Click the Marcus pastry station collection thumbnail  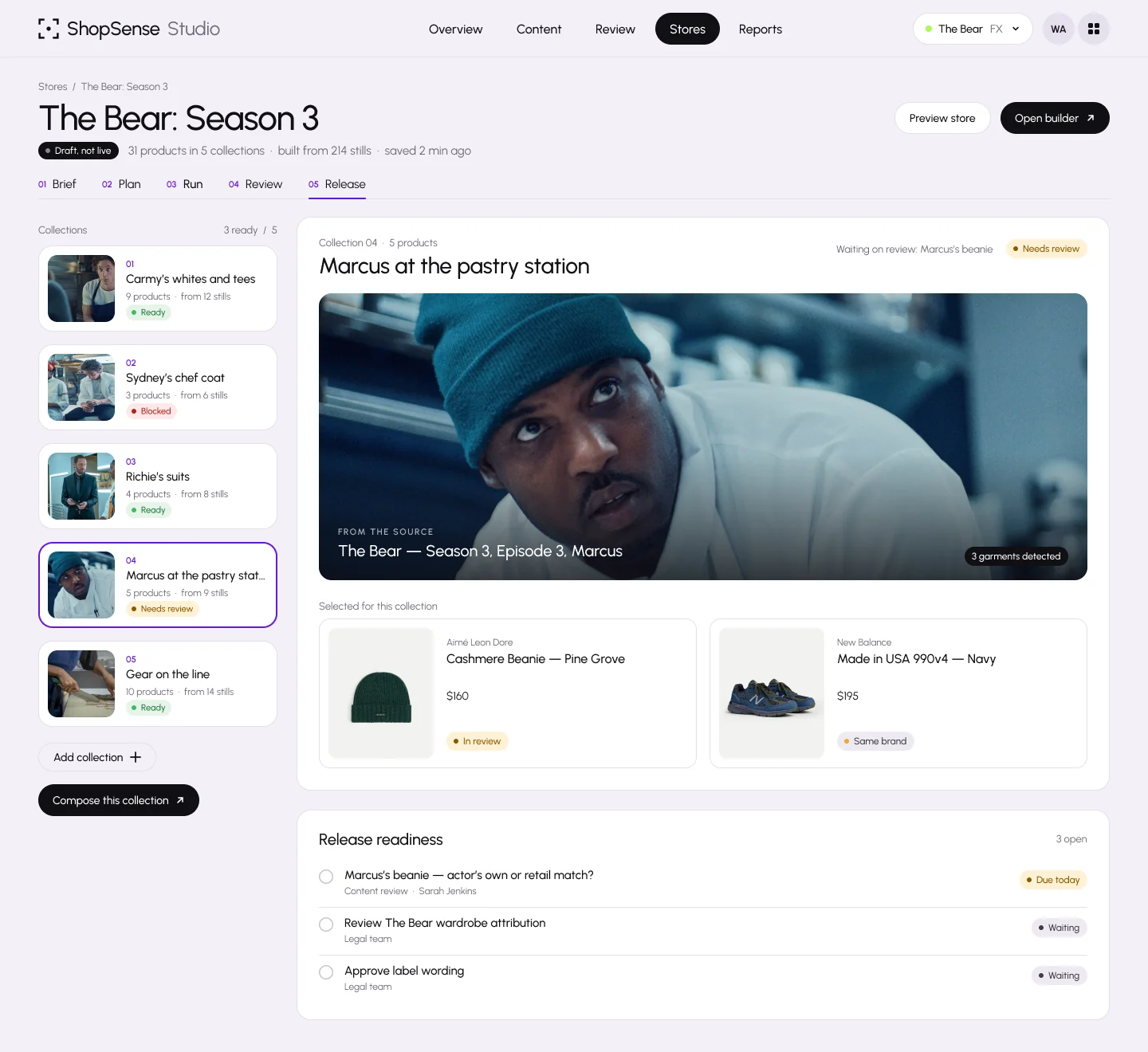point(81,585)
